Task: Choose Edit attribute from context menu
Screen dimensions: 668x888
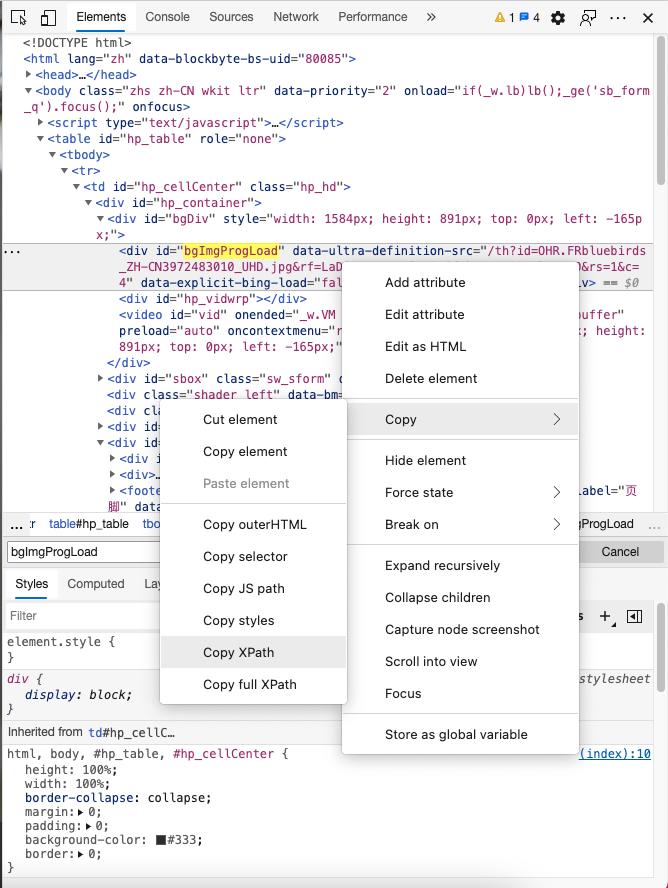Action: point(460,314)
